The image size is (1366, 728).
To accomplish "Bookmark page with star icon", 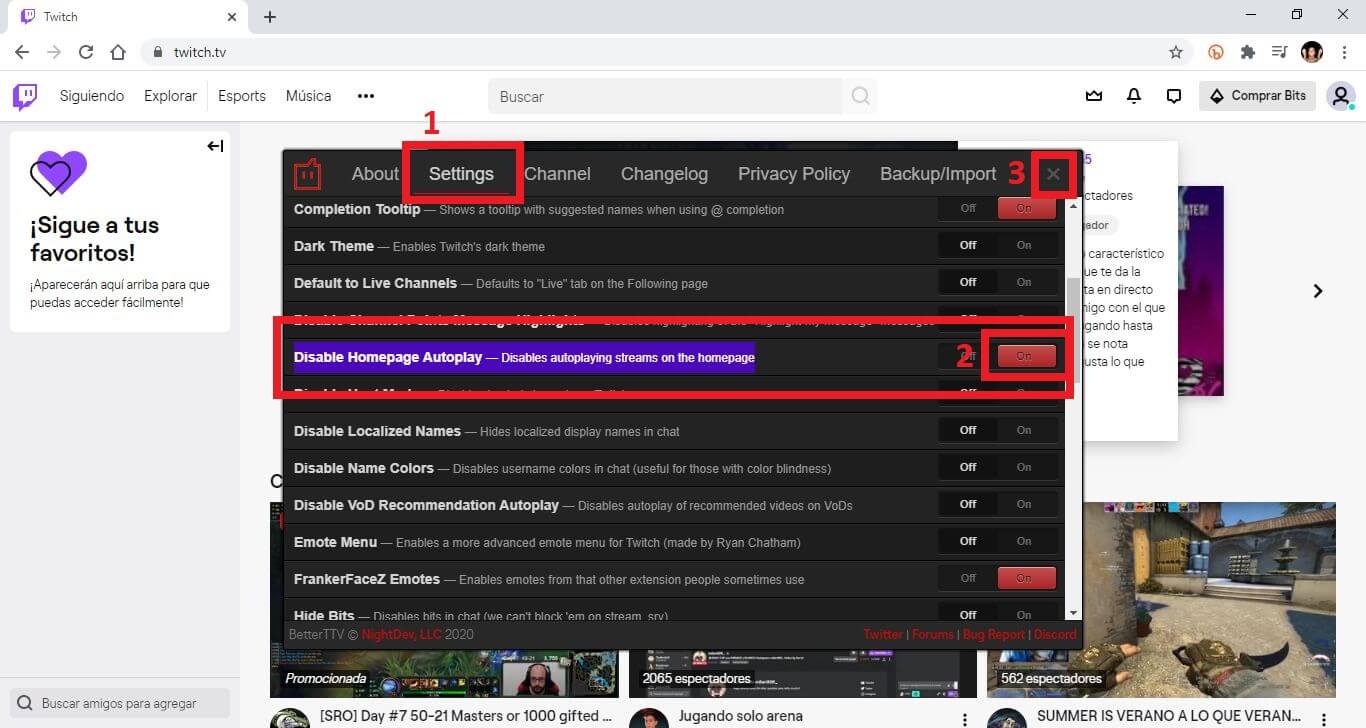I will 1176,52.
